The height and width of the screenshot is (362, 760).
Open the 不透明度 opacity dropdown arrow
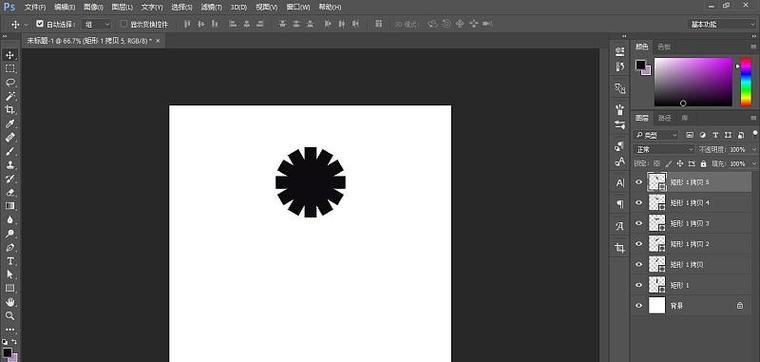753,150
